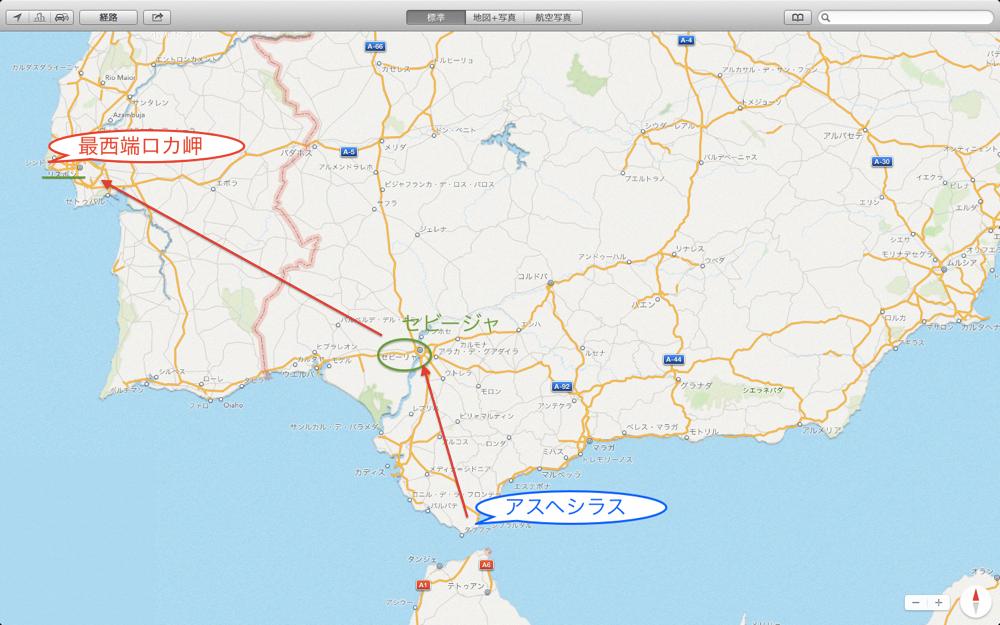Viewport: 1000px width, 625px height.
Task: Select the Azambuja town label
Action: point(129,115)
